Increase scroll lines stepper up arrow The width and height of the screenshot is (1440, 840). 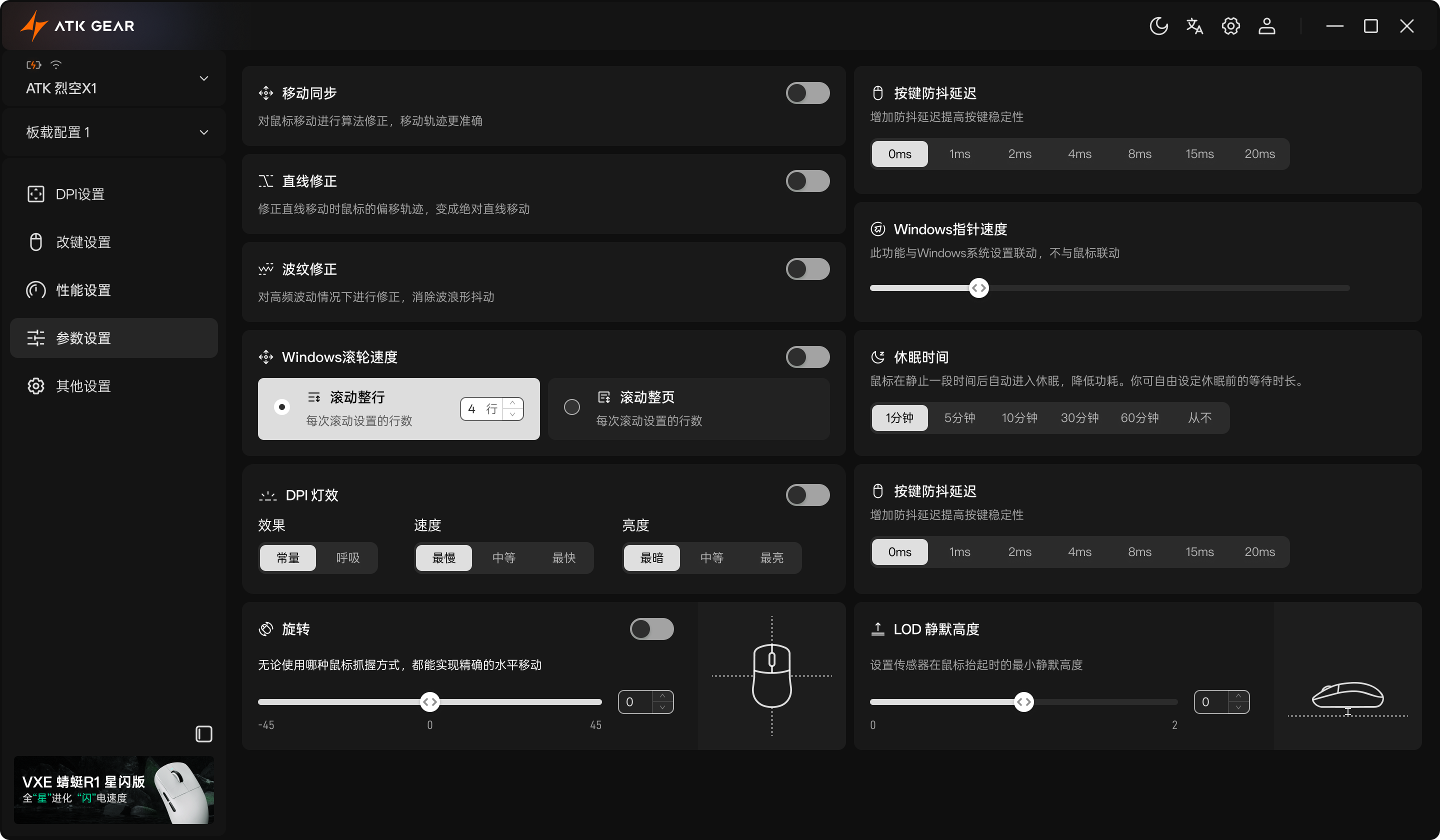512,403
